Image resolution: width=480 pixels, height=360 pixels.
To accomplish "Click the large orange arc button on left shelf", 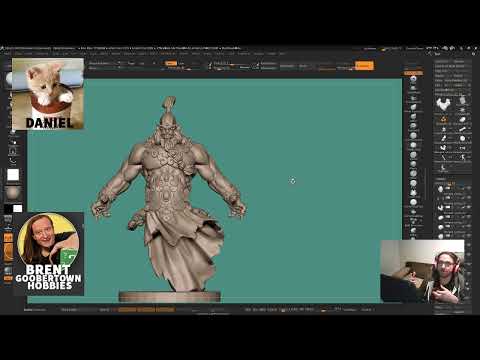I will pyautogui.click(x=8, y=253).
